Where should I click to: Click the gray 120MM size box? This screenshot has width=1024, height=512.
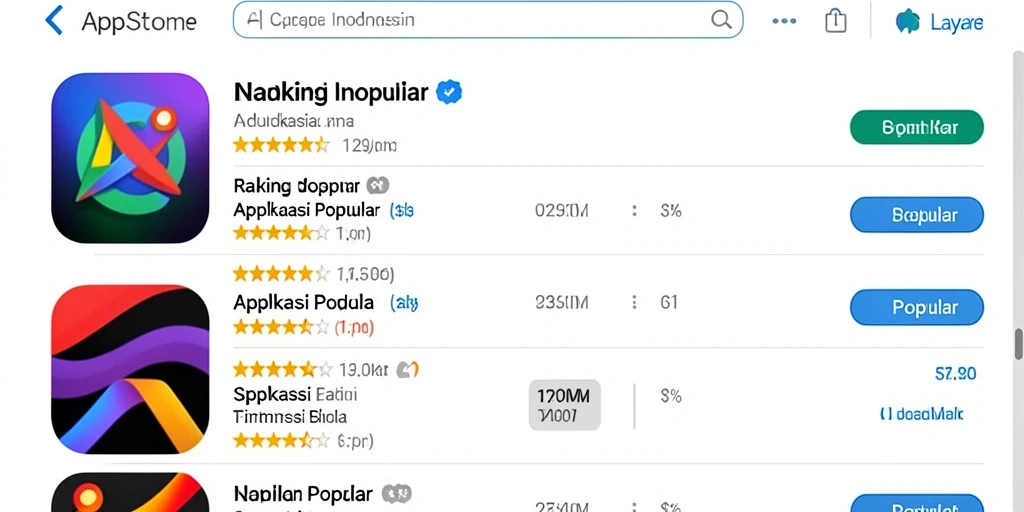click(x=564, y=405)
